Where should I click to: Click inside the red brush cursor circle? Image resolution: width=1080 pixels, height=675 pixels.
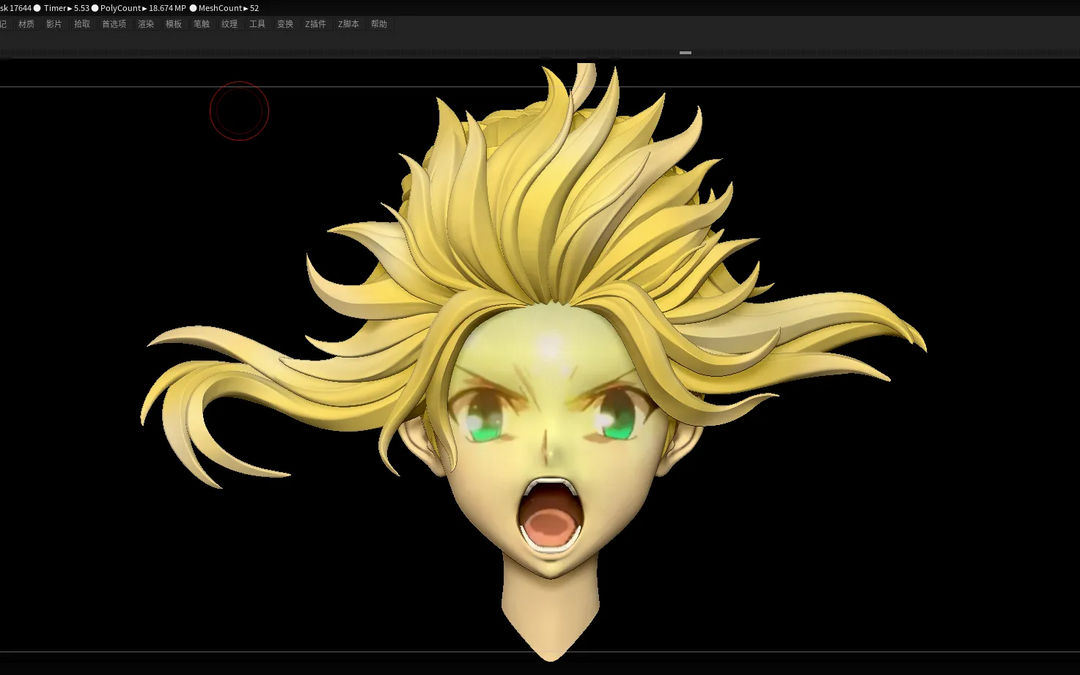pyautogui.click(x=239, y=111)
